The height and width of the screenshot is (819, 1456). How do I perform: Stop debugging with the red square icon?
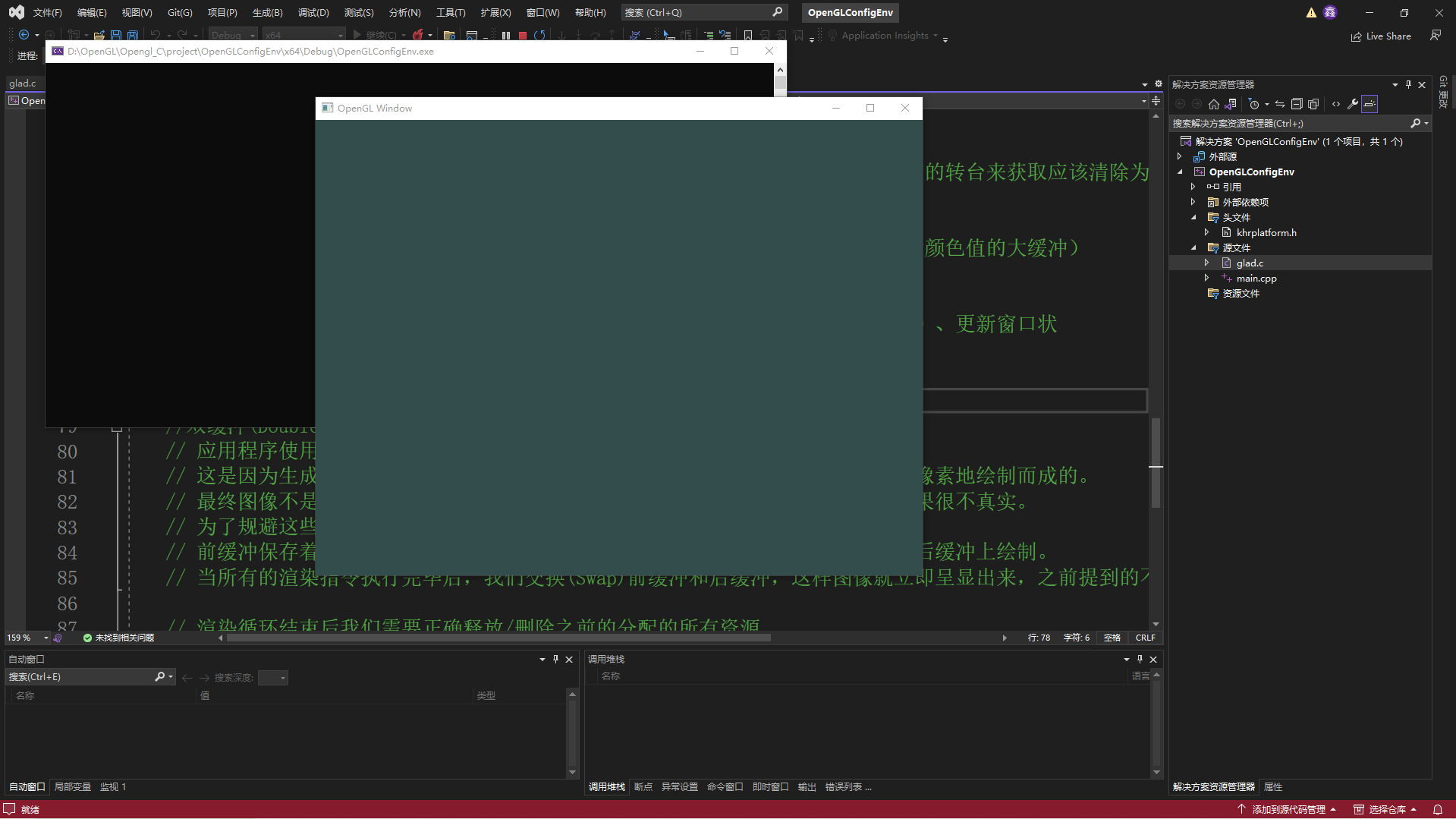pyautogui.click(x=523, y=35)
